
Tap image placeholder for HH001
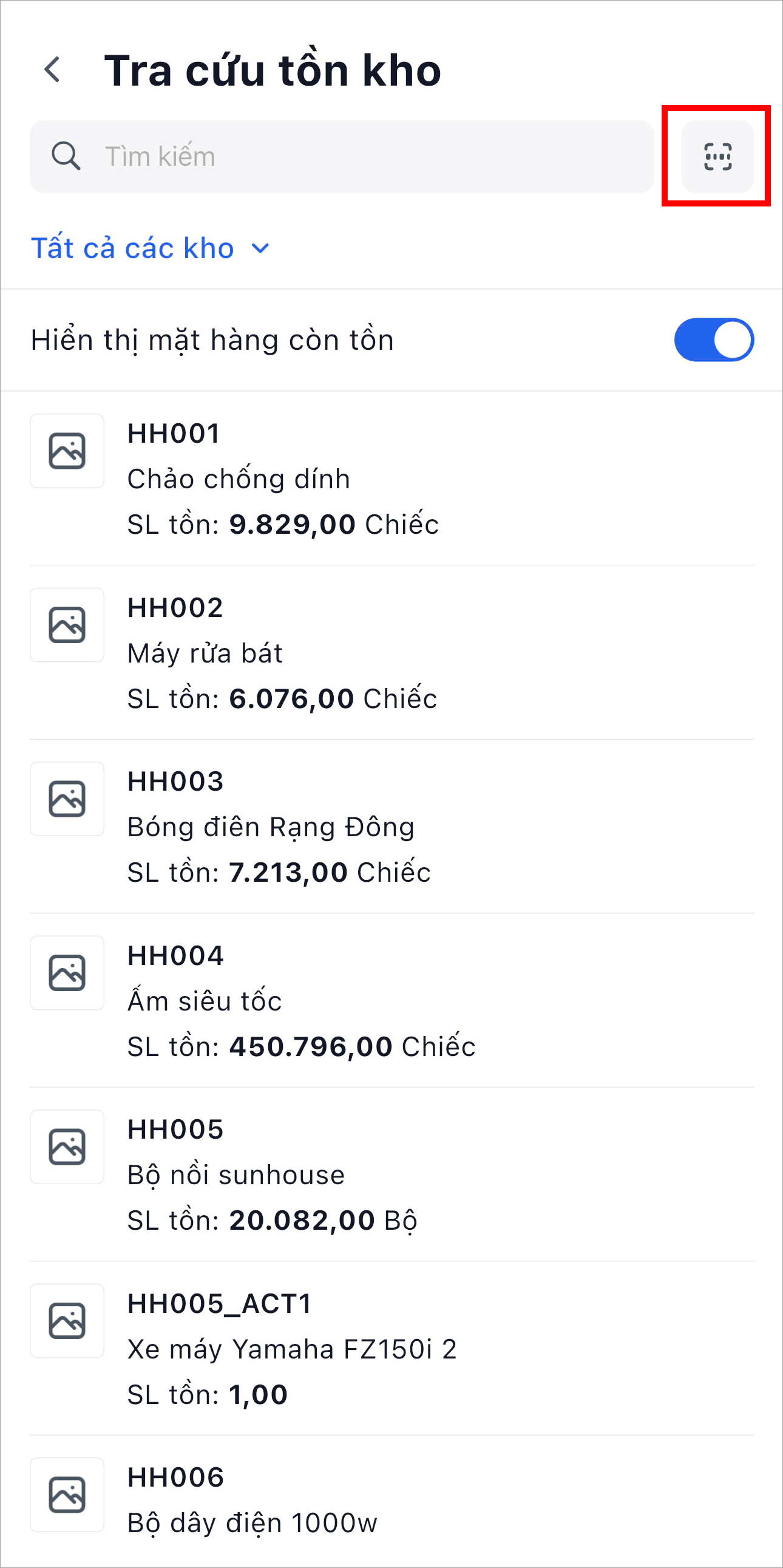coord(67,451)
